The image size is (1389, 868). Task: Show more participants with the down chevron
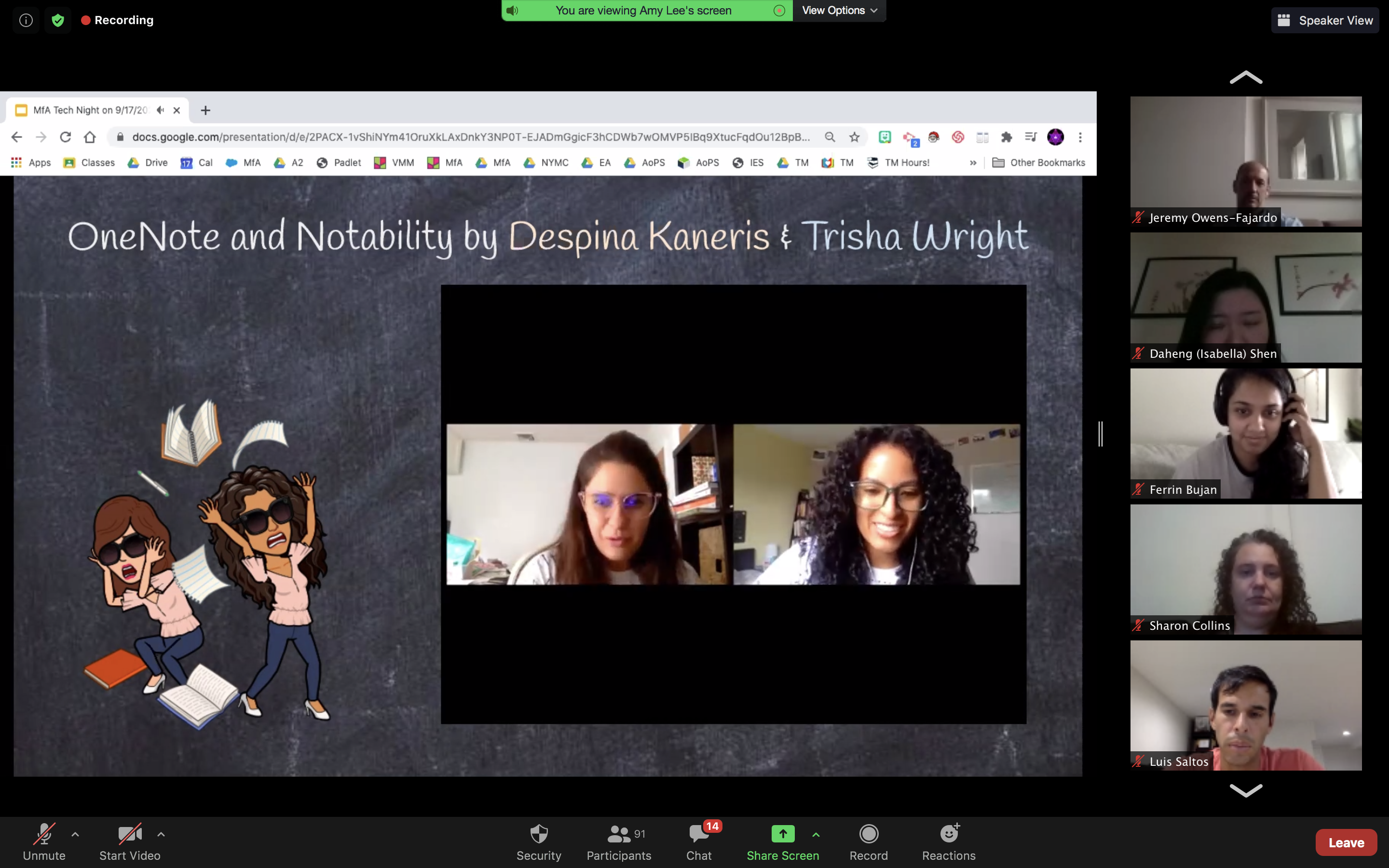click(1245, 790)
